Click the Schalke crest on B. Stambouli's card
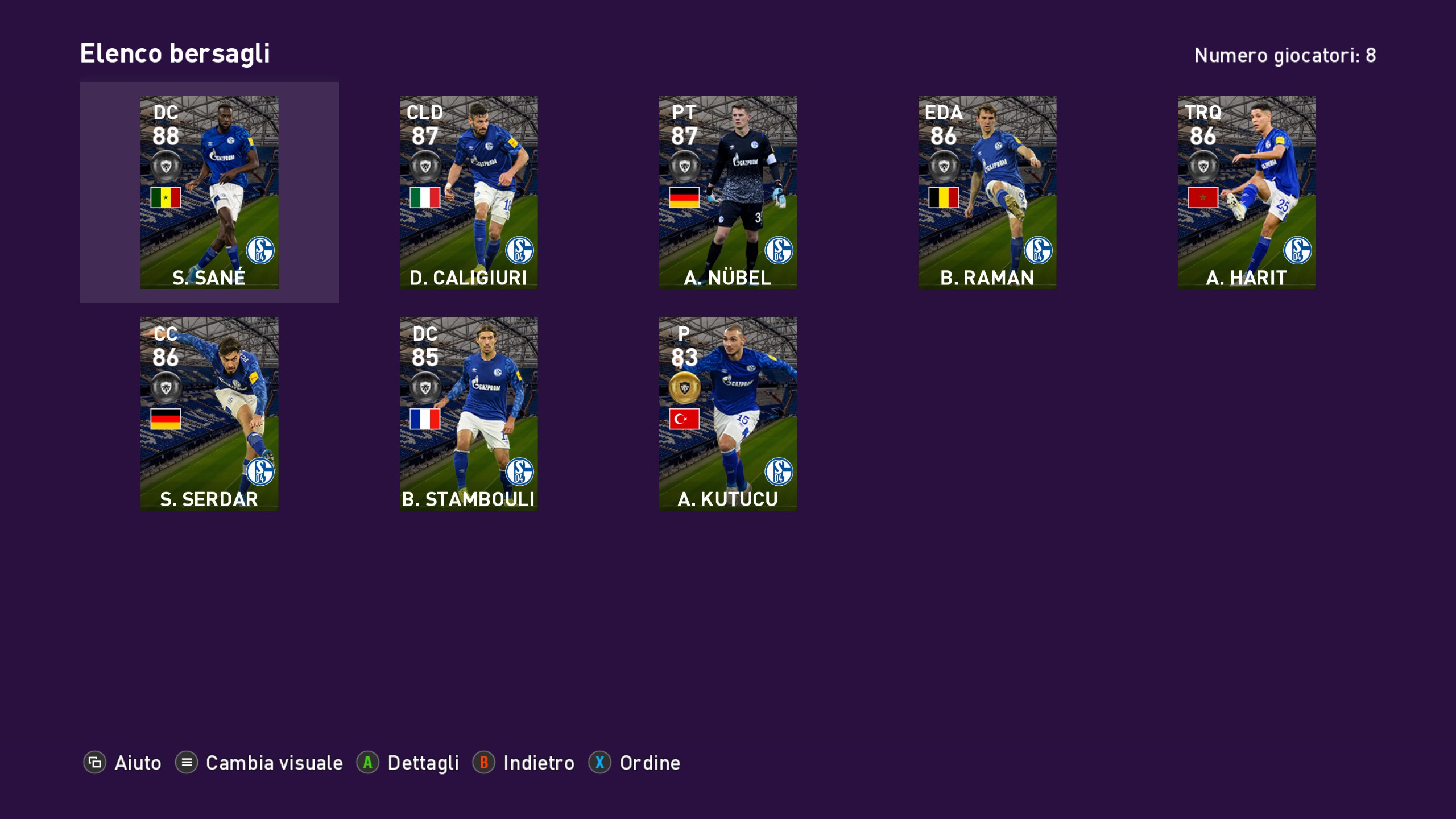Viewport: 1456px width, 819px height. 520,471
